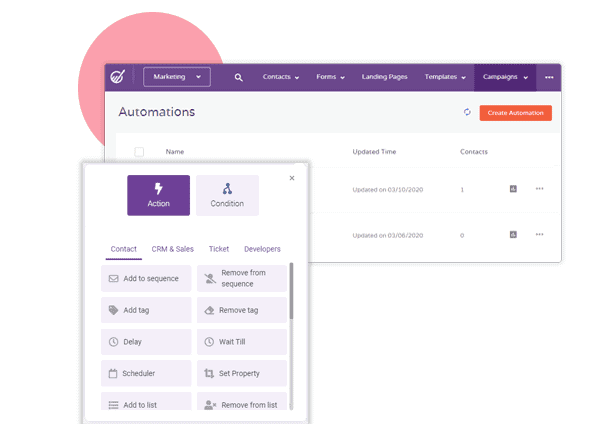Click the action list scrollbar

pos(291,290)
